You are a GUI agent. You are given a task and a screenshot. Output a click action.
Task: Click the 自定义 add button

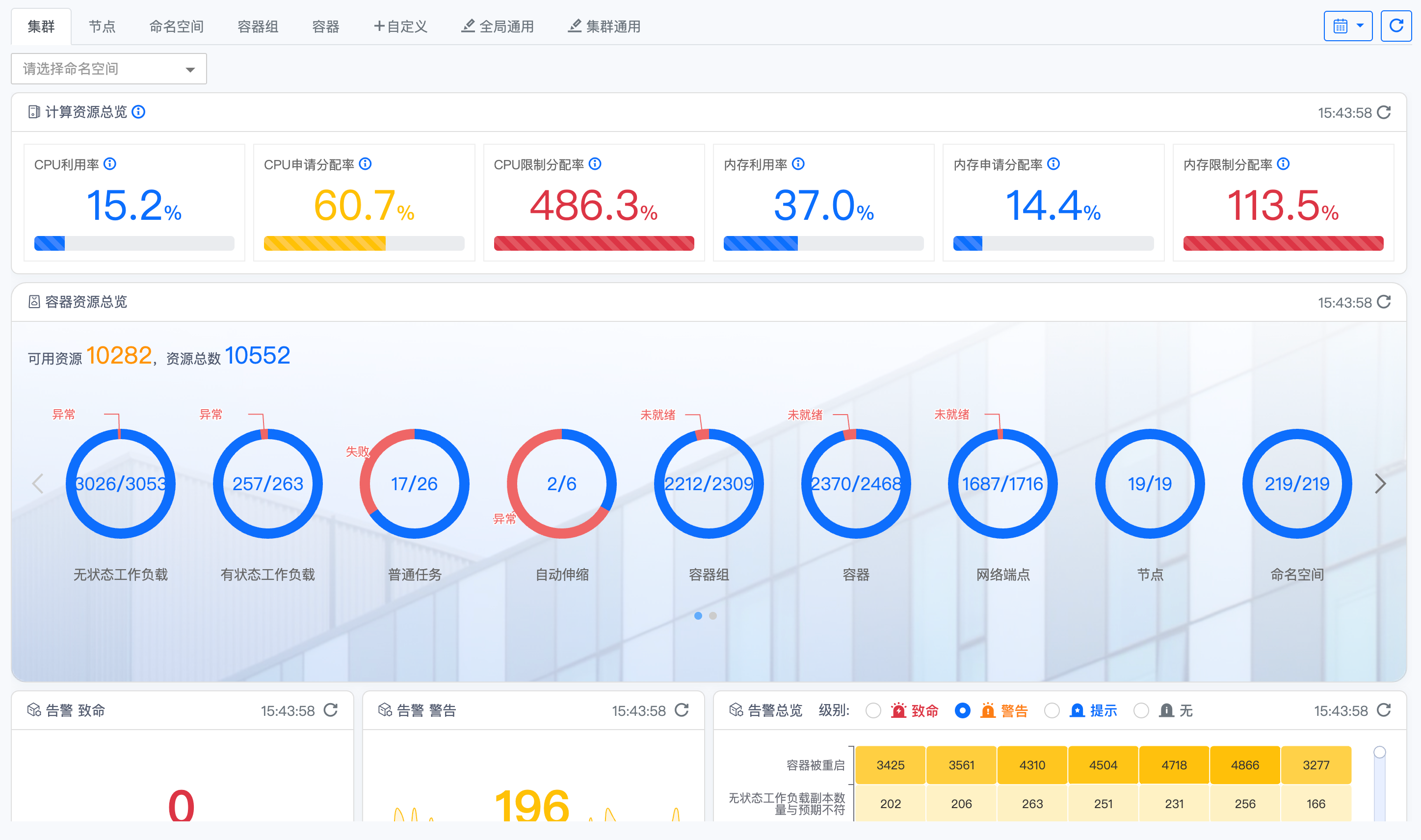400,26
